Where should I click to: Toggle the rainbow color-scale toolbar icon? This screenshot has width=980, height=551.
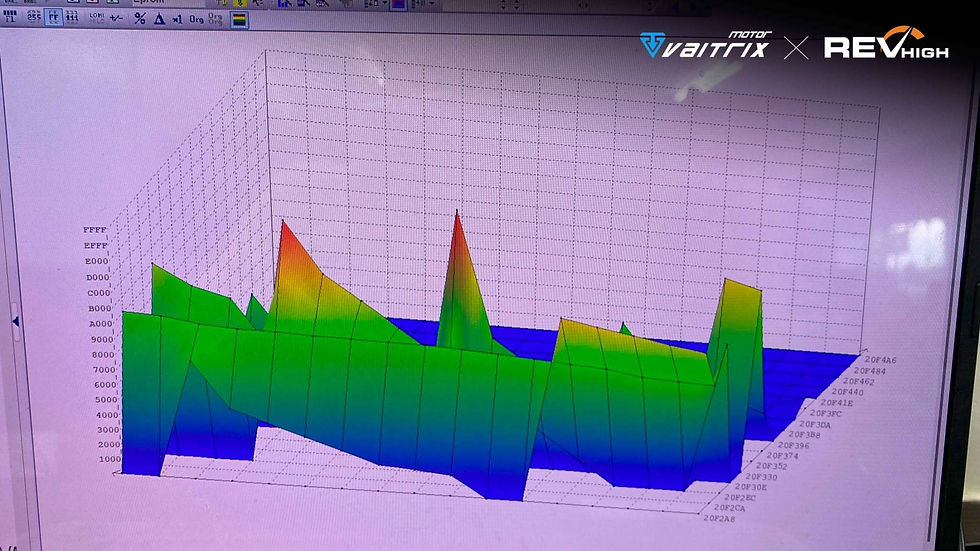pyautogui.click(x=239, y=20)
